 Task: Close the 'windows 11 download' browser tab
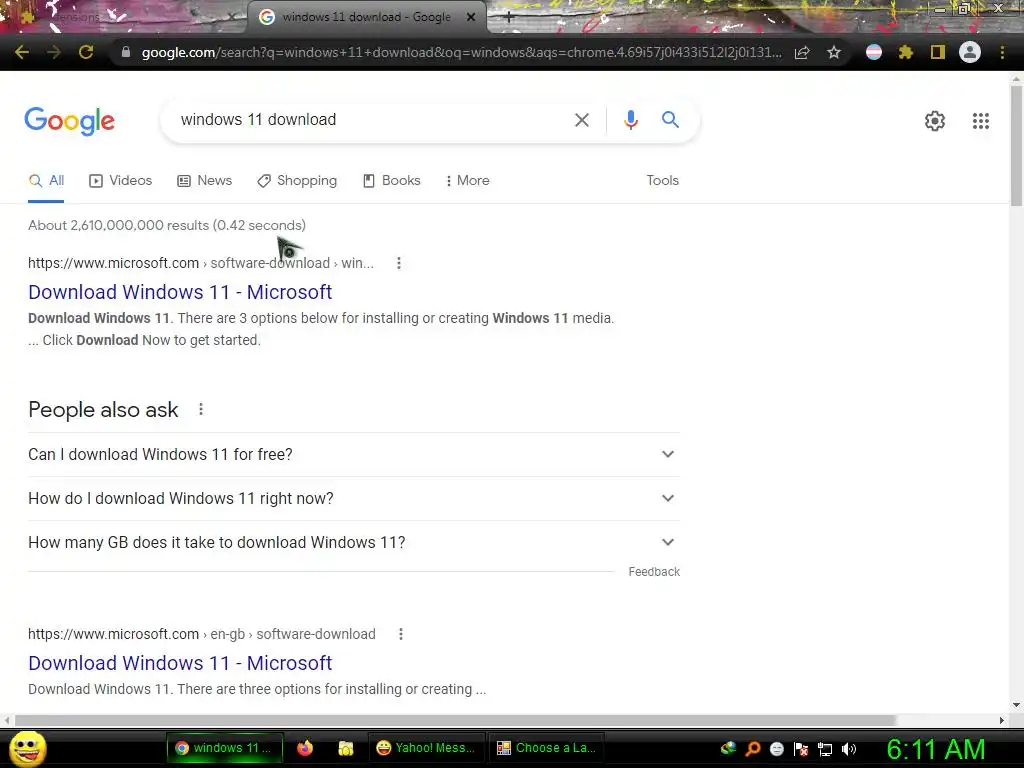[x=471, y=17]
